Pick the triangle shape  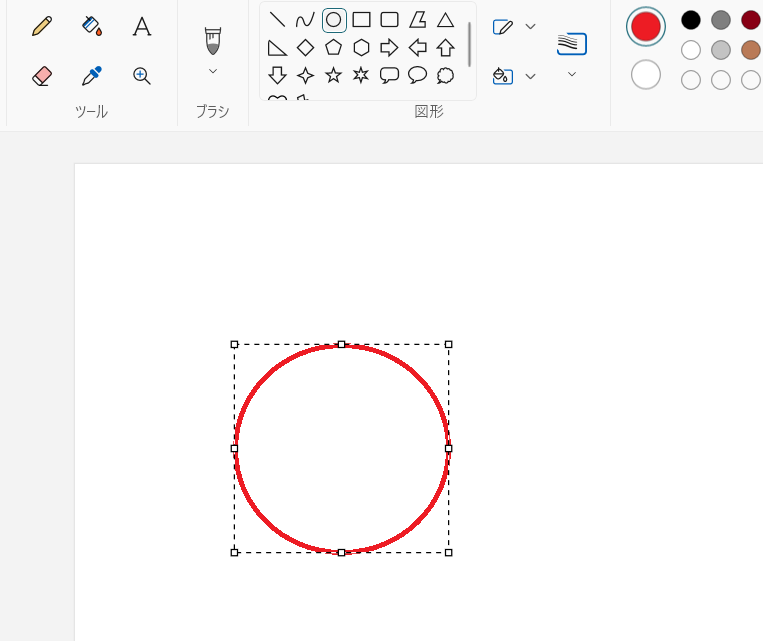tap(446, 19)
